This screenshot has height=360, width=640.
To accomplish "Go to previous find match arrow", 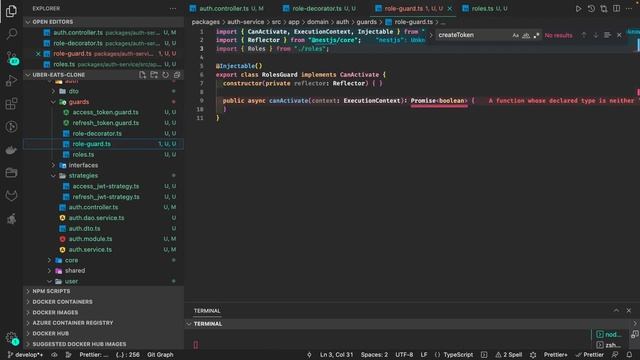I will coord(584,35).
